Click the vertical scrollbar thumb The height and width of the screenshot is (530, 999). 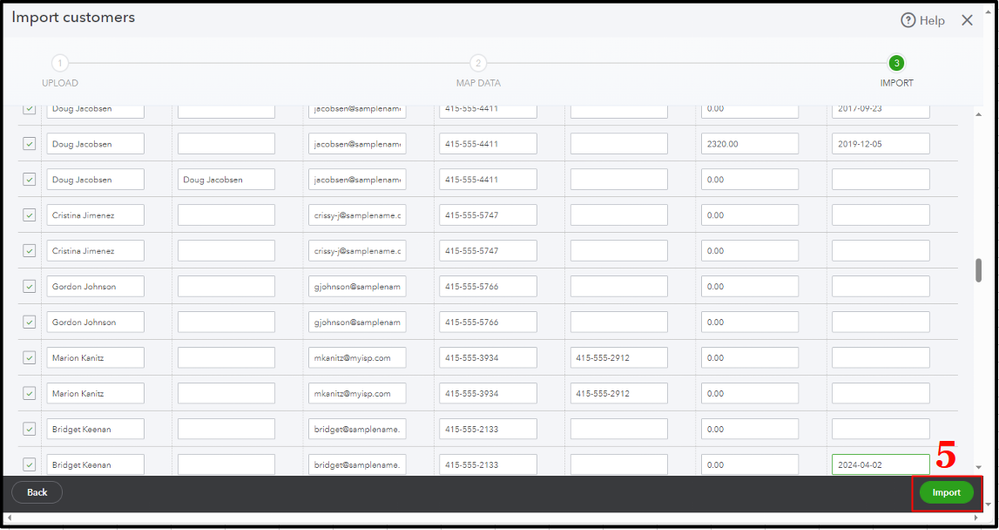[x=979, y=270]
